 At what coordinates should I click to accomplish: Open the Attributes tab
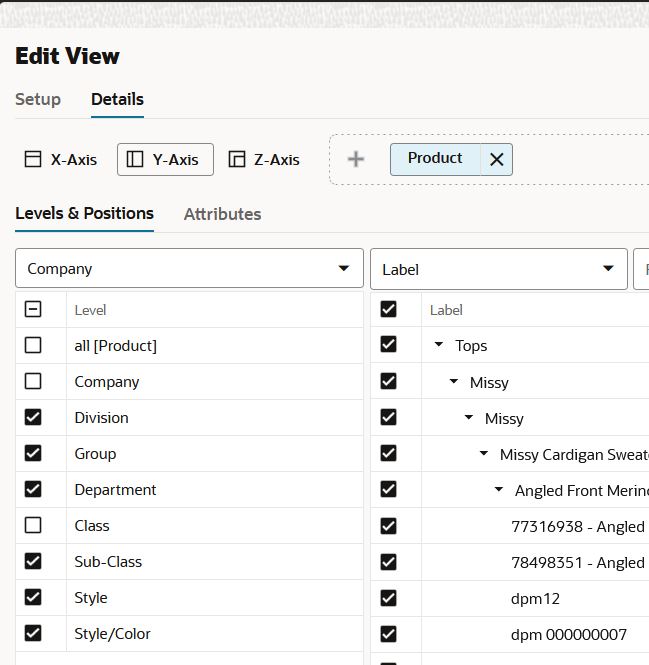point(222,214)
